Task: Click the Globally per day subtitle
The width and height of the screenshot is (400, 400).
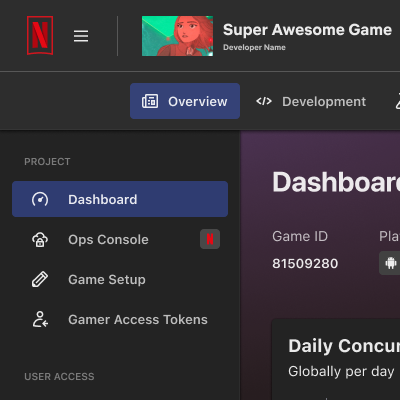Action: (341, 371)
